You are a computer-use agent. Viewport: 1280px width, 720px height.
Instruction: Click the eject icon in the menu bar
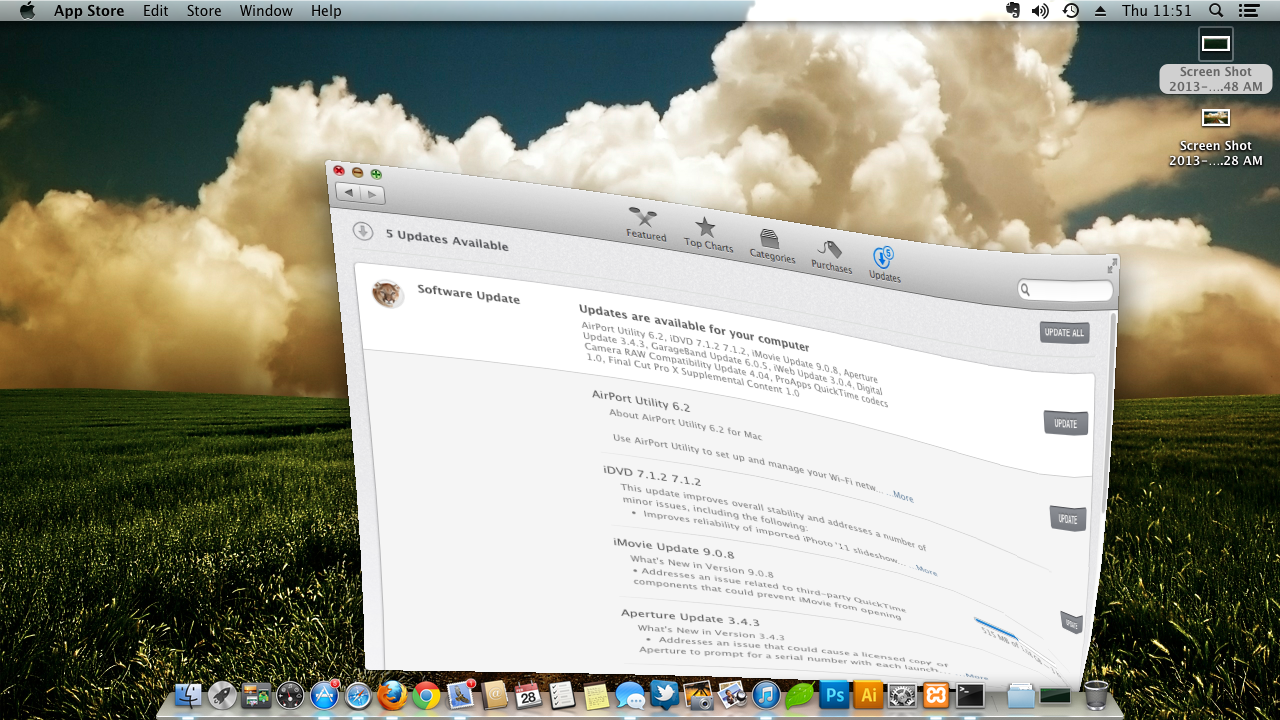pyautogui.click(x=1100, y=11)
